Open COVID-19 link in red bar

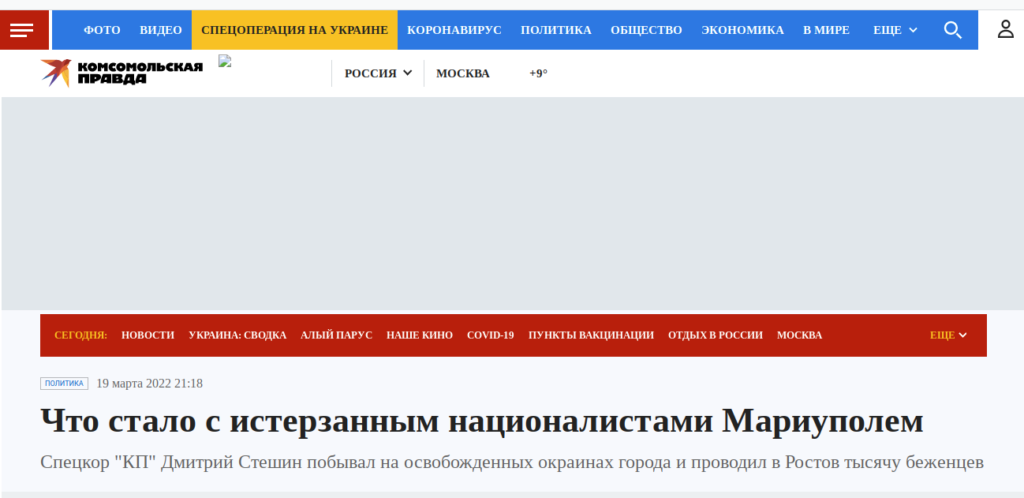pos(490,335)
